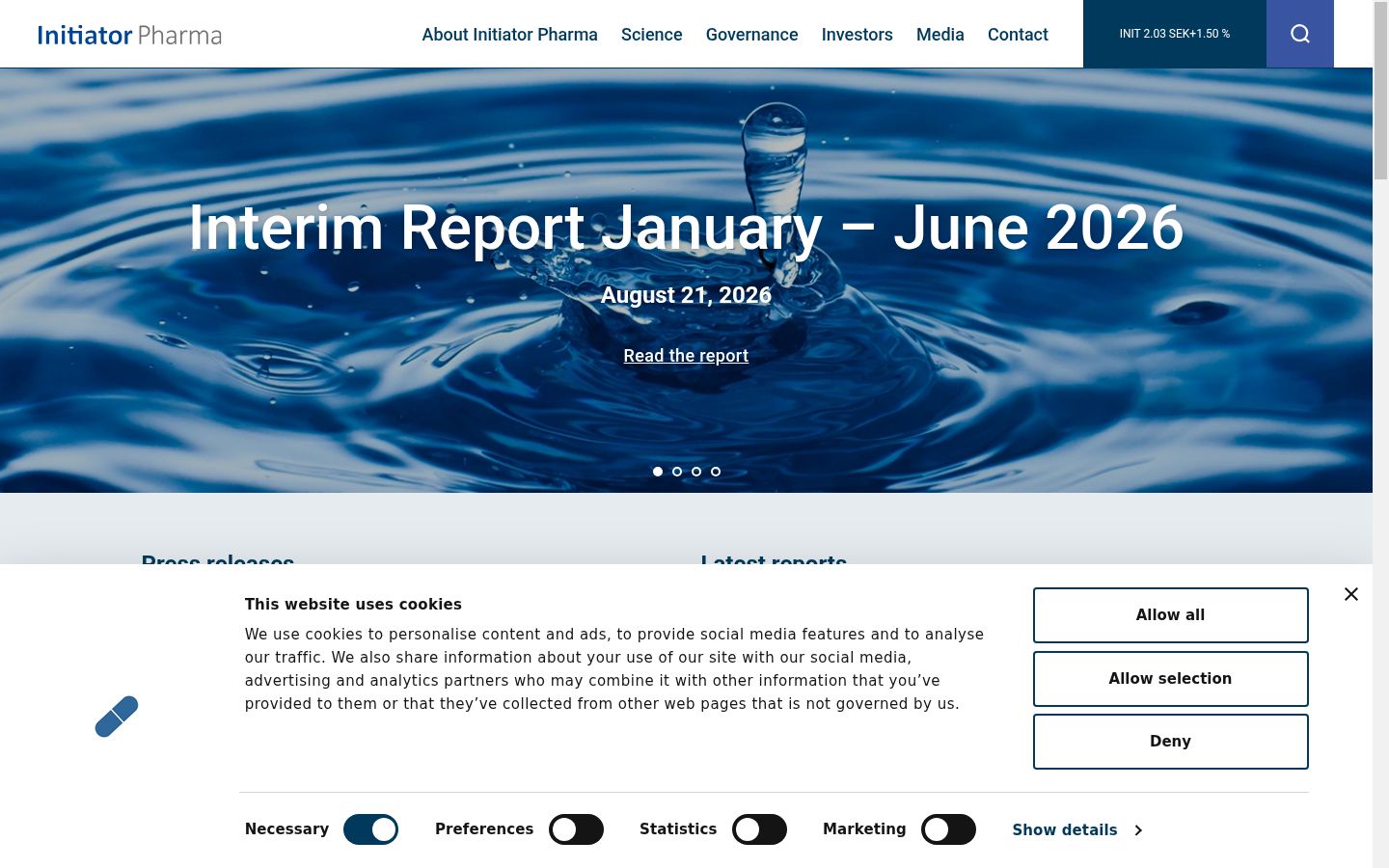Click Allow all cookies button
Image resolution: width=1389 pixels, height=868 pixels.
coord(1170,615)
